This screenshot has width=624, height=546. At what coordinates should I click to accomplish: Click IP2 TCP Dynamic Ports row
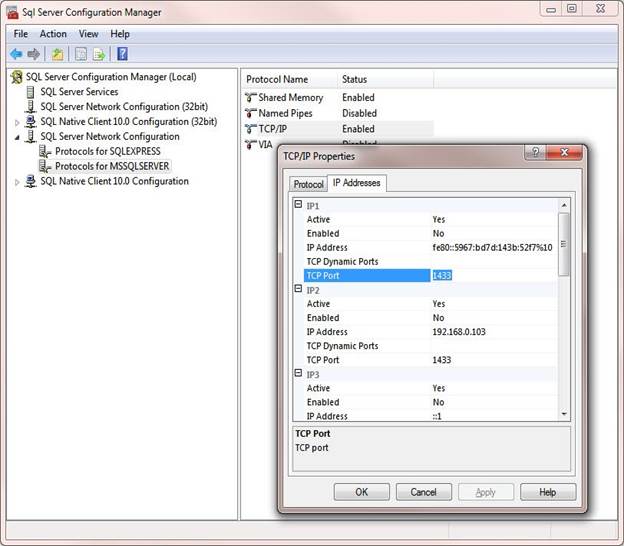pos(430,346)
